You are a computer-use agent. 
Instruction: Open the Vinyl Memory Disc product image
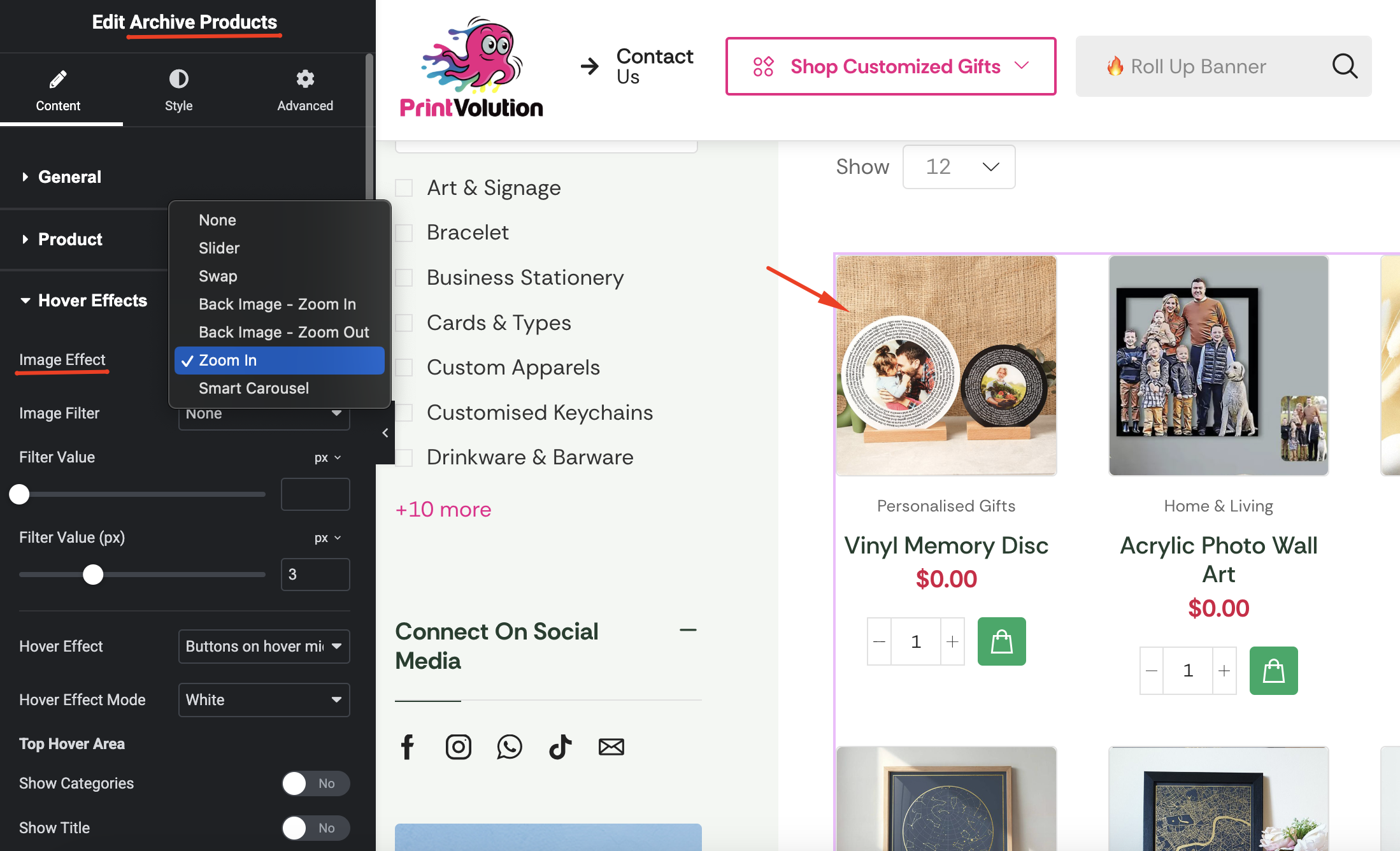tap(946, 366)
